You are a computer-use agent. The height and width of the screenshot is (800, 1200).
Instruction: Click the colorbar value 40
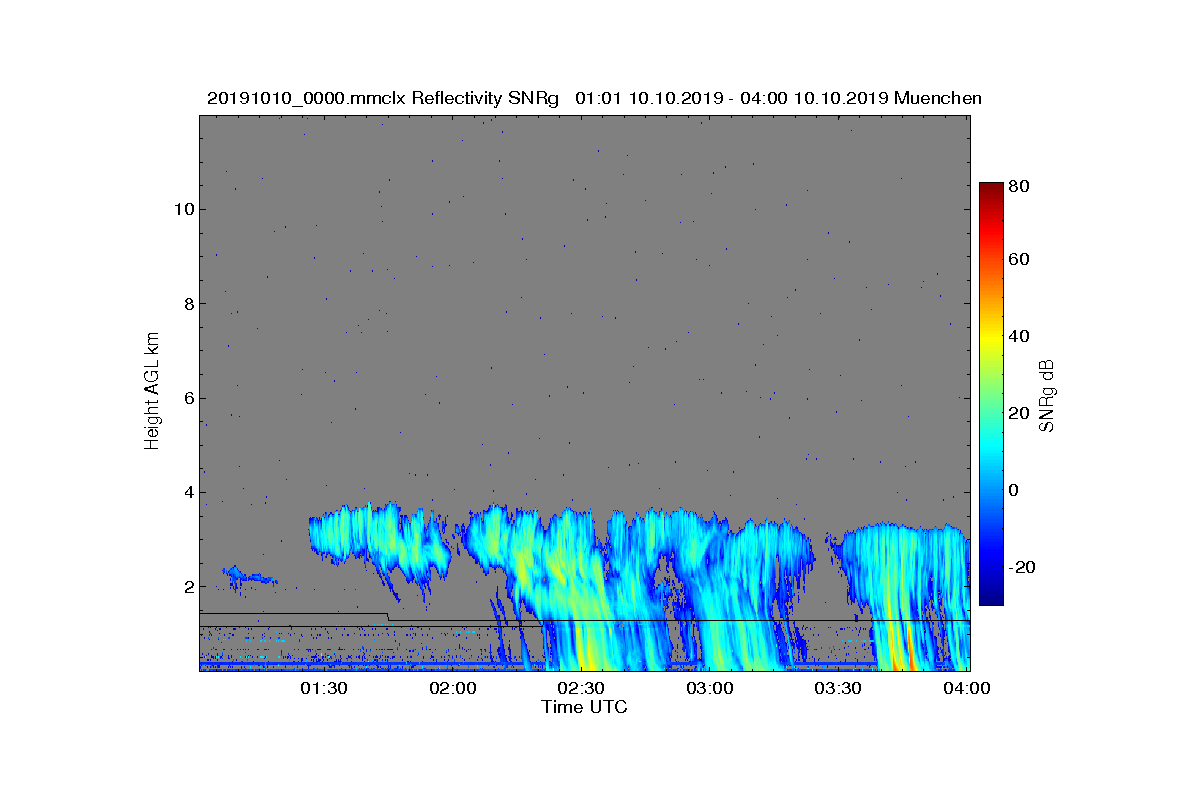[x=1019, y=336]
